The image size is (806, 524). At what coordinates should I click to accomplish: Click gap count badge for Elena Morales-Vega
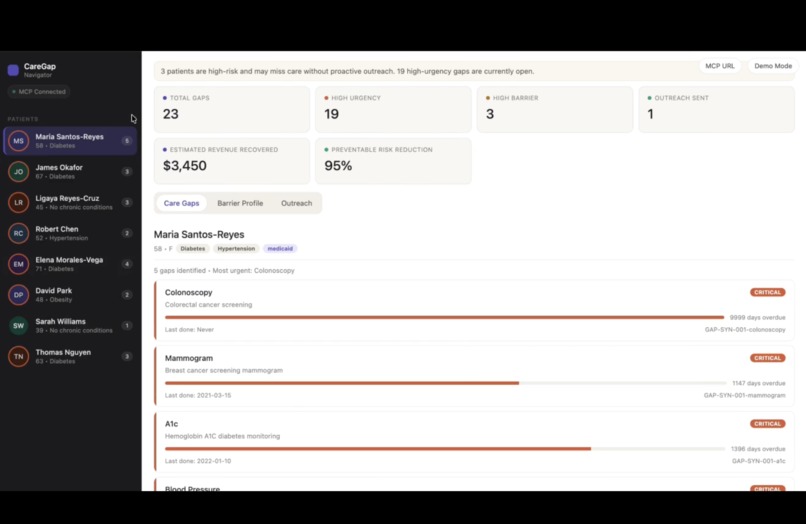point(127,264)
